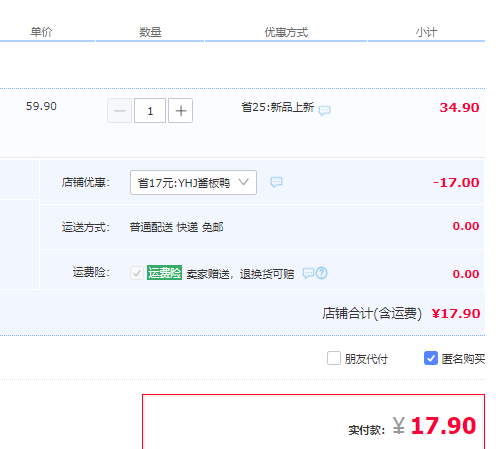Enable the 朋友代付 checkbox
This screenshot has width=504, height=449.
[334, 358]
